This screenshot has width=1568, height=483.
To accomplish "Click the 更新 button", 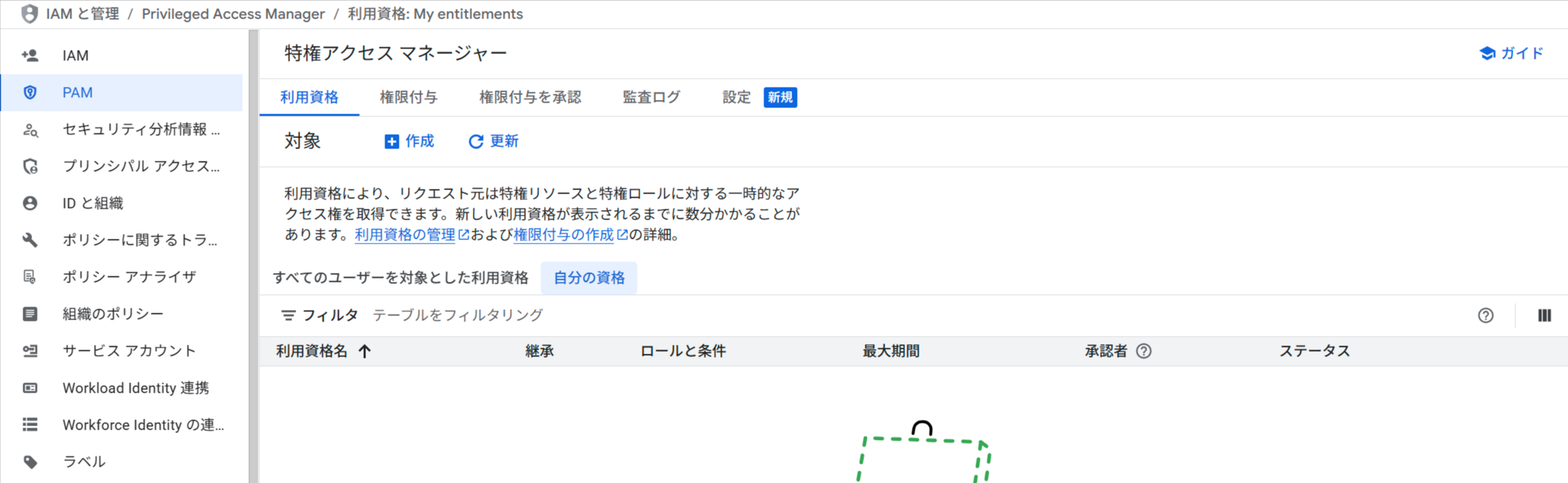I will coord(493,141).
